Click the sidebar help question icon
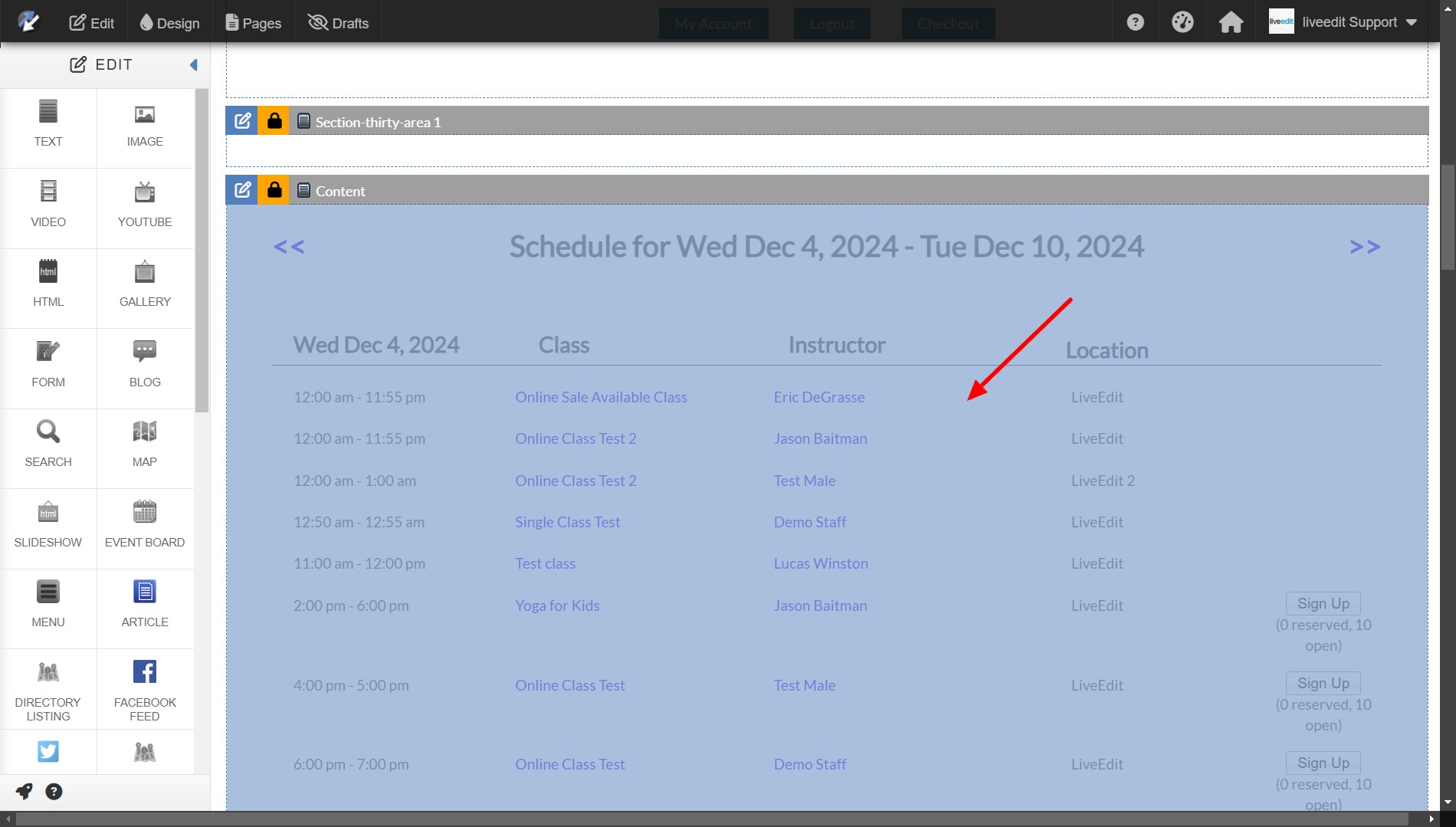The width and height of the screenshot is (1456, 827). [x=54, y=792]
